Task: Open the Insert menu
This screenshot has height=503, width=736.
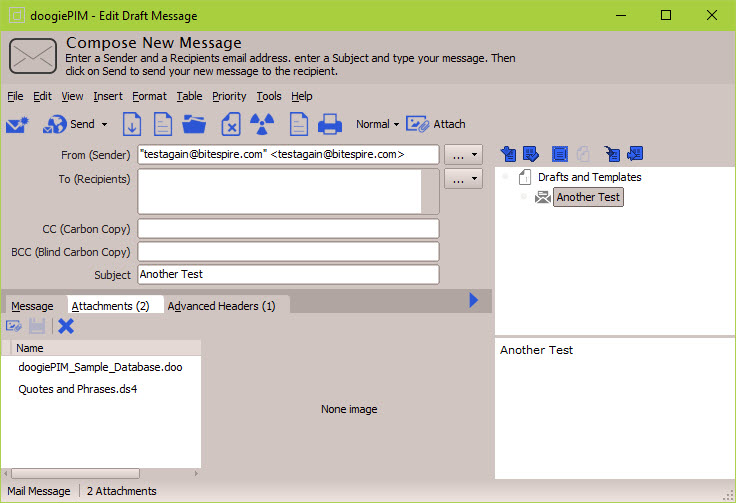Action: 108,96
